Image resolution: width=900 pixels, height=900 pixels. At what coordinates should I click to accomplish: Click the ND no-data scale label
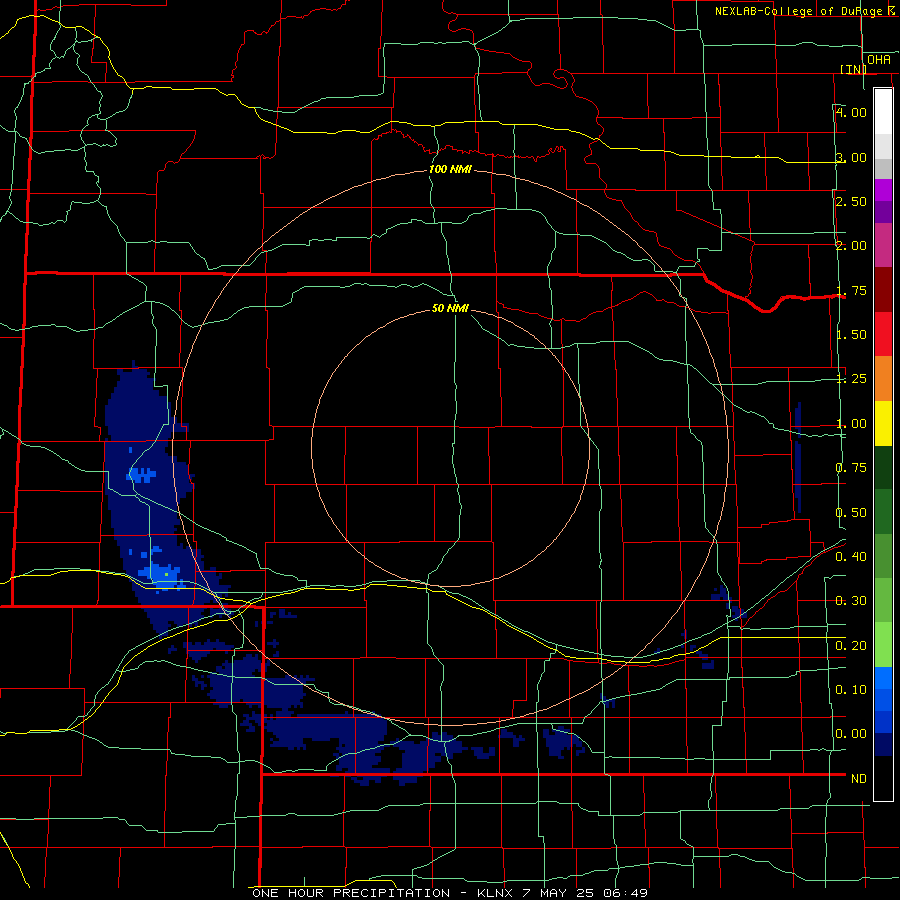click(x=859, y=779)
